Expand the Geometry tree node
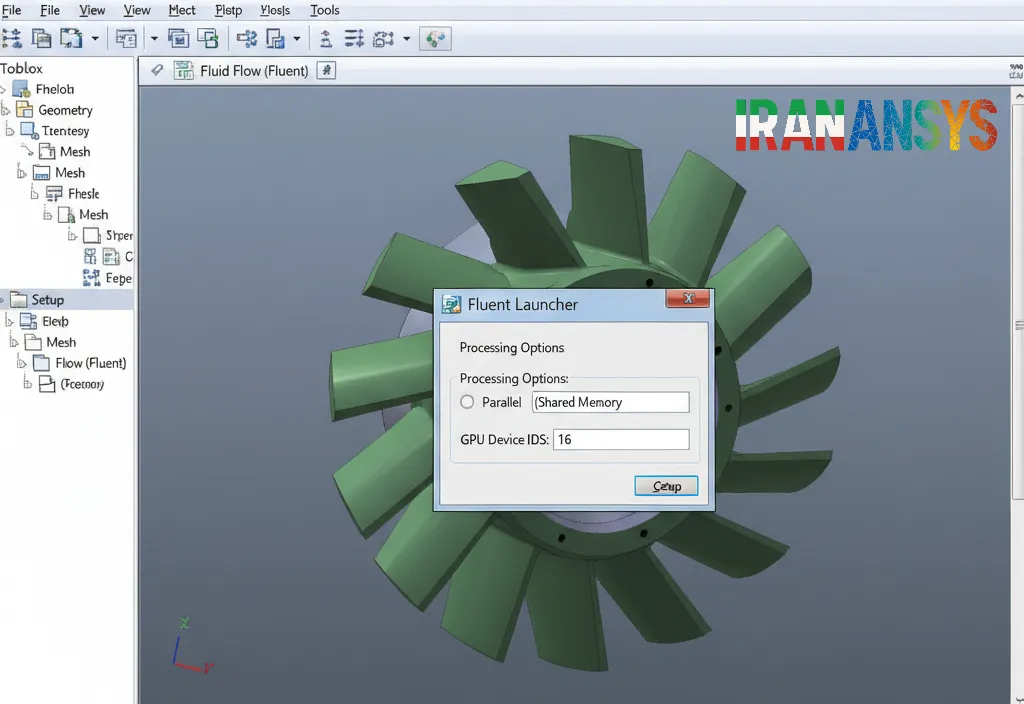This screenshot has height=704, width=1024. click(5, 109)
